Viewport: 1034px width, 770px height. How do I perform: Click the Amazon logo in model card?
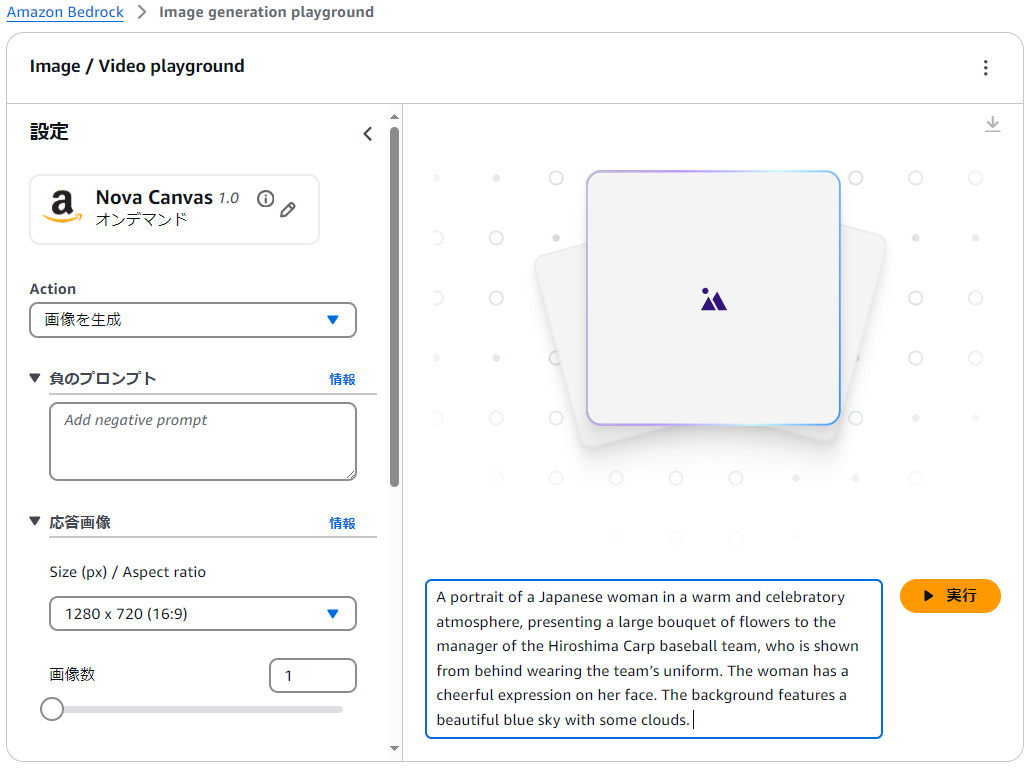click(x=62, y=206)
